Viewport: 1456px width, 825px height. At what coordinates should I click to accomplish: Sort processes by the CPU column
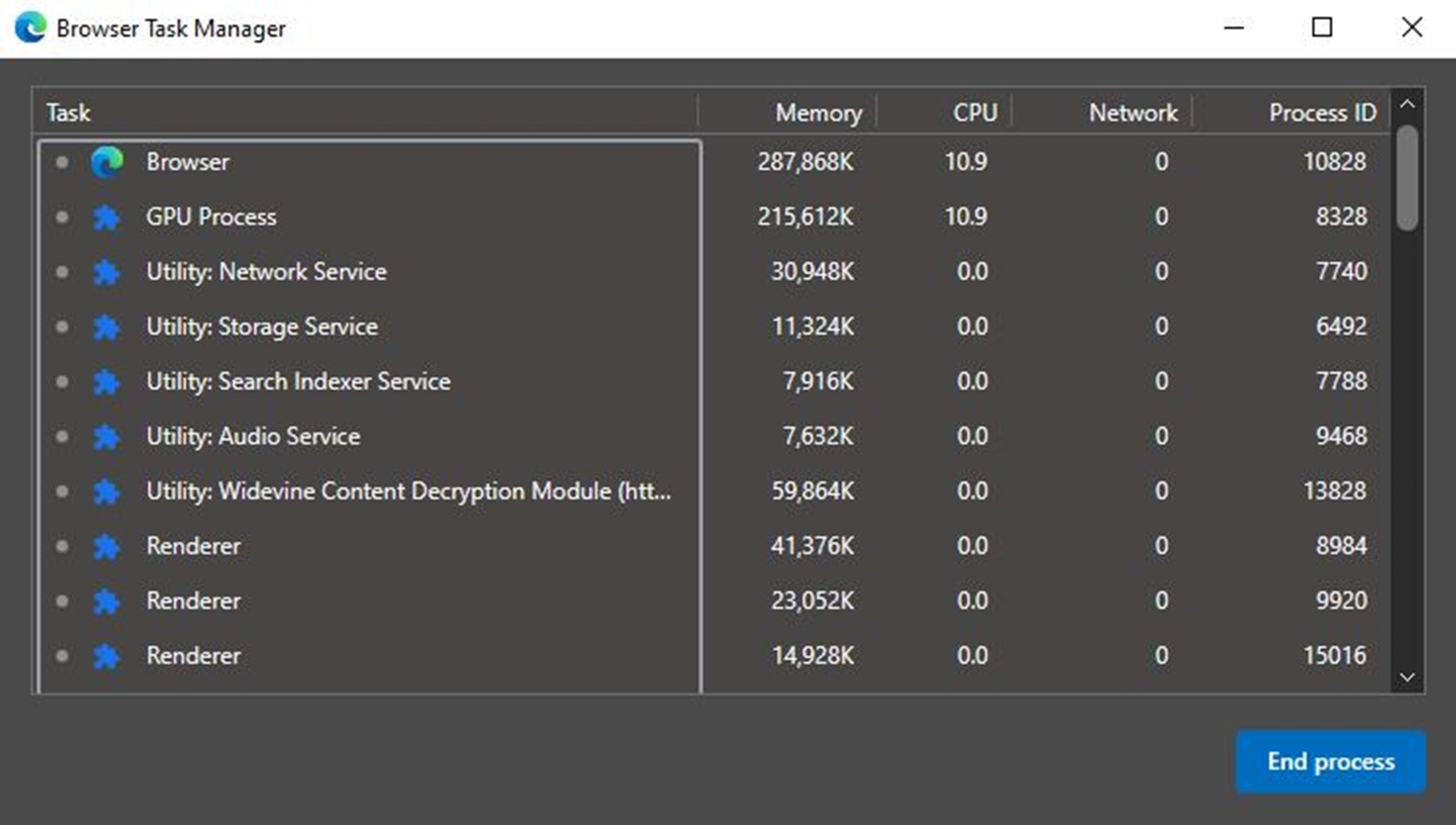point(973,112)
